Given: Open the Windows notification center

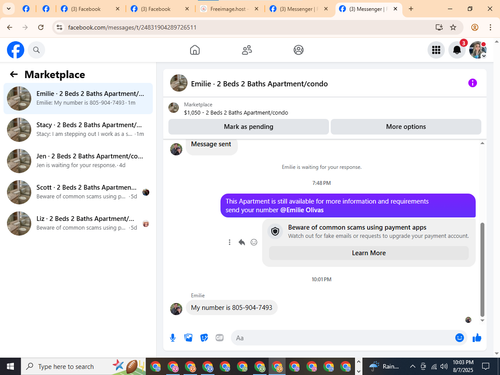Looking at the screenshot, I should (x=485, y=366).
